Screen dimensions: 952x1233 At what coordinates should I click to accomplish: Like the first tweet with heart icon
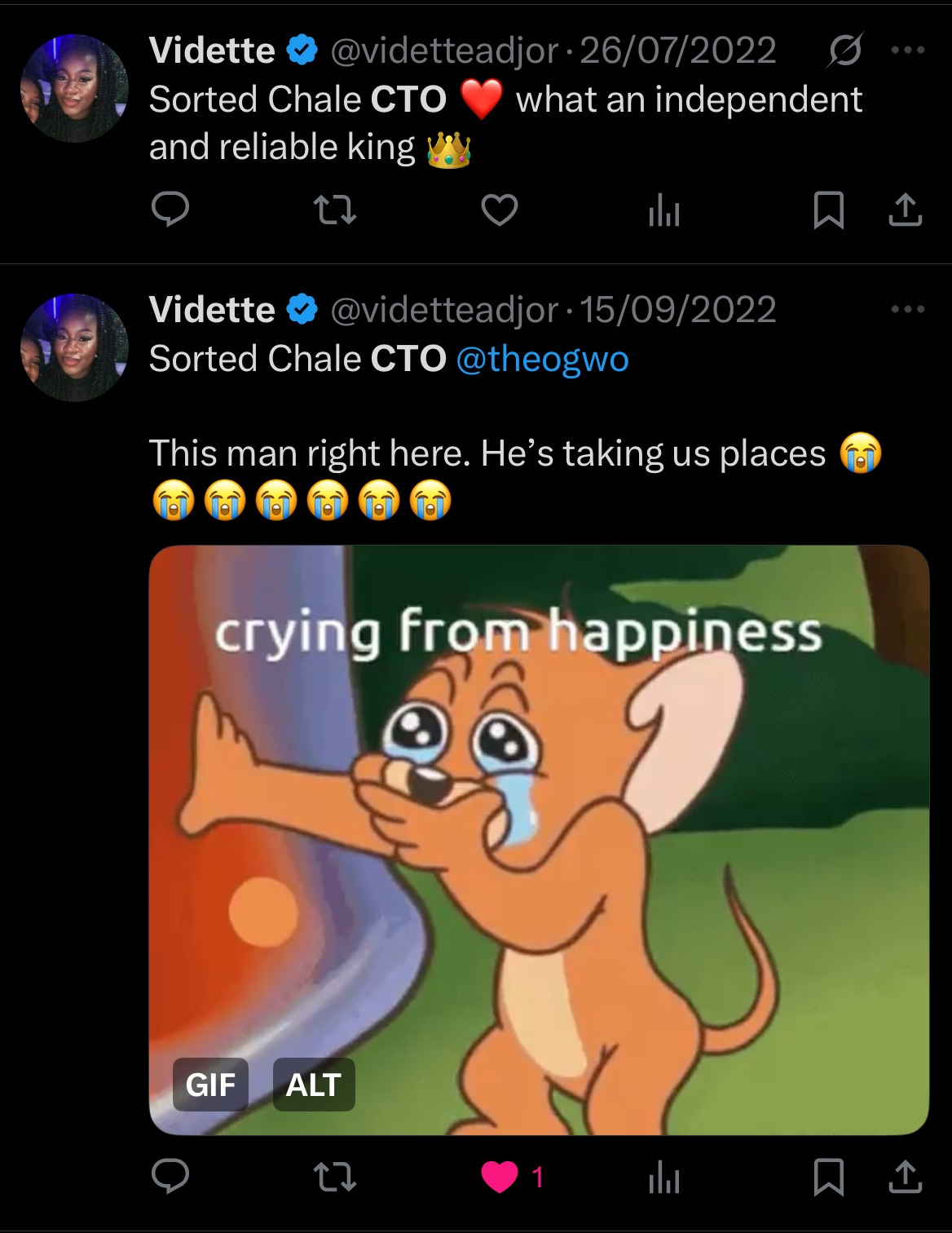500,211
